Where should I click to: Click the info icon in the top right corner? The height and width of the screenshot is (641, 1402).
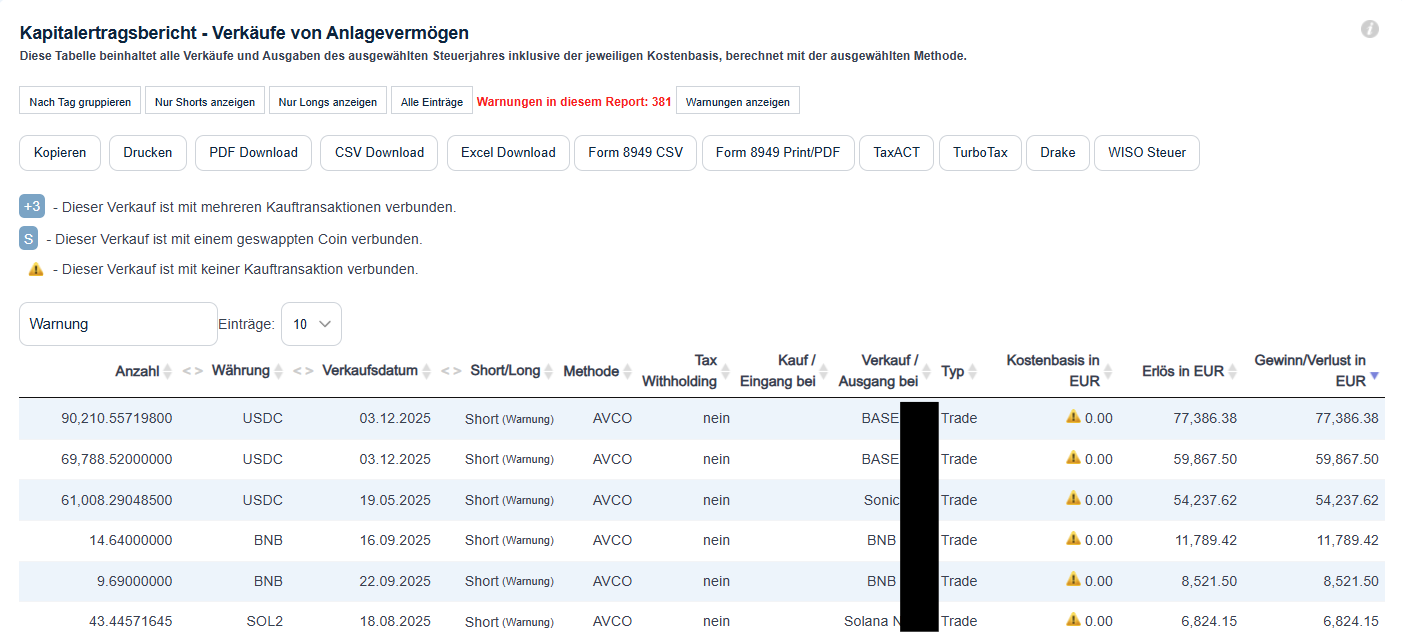[x=1370, y=30]
